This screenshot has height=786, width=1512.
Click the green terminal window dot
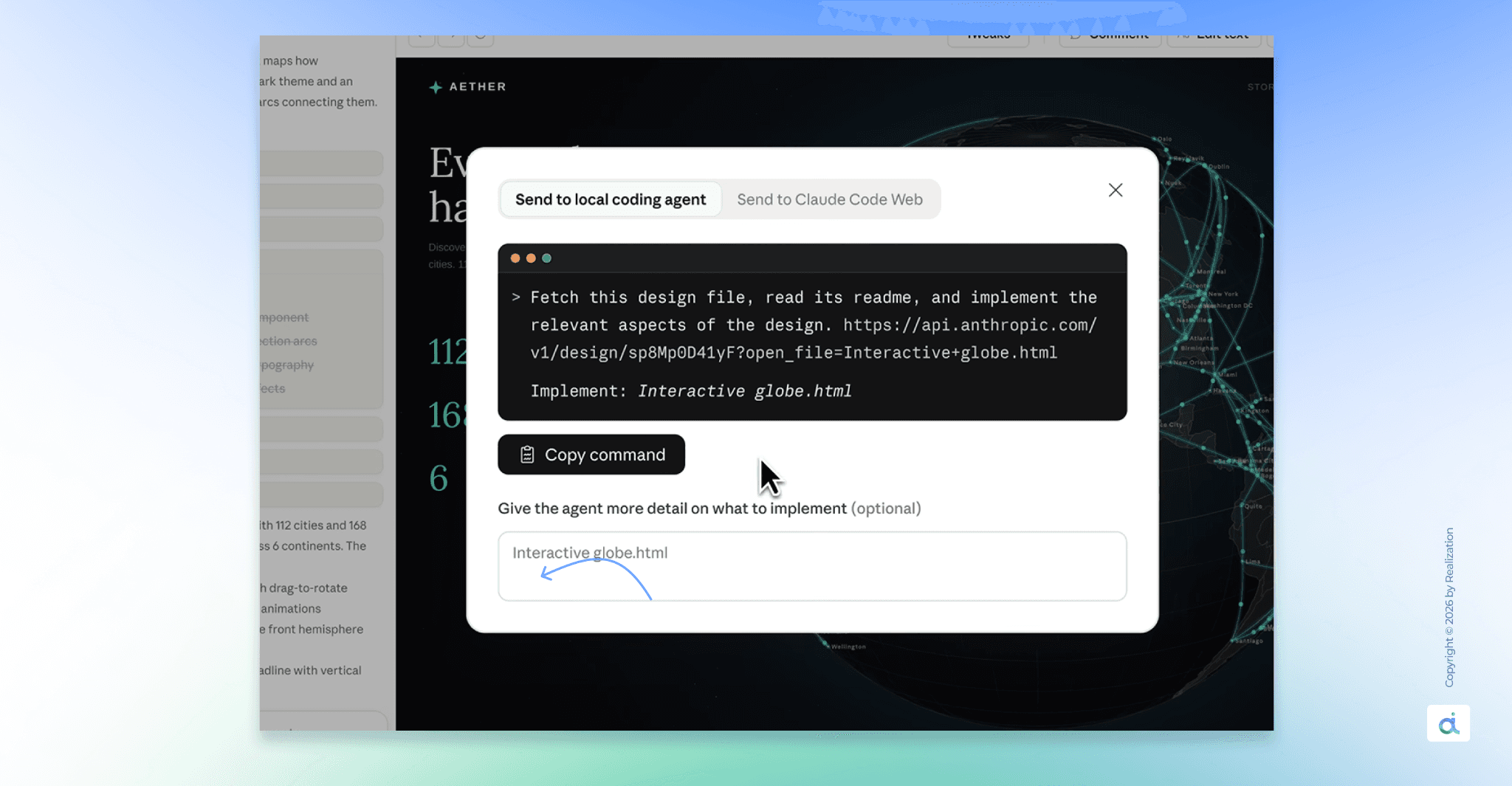click(x=547, y=258)
